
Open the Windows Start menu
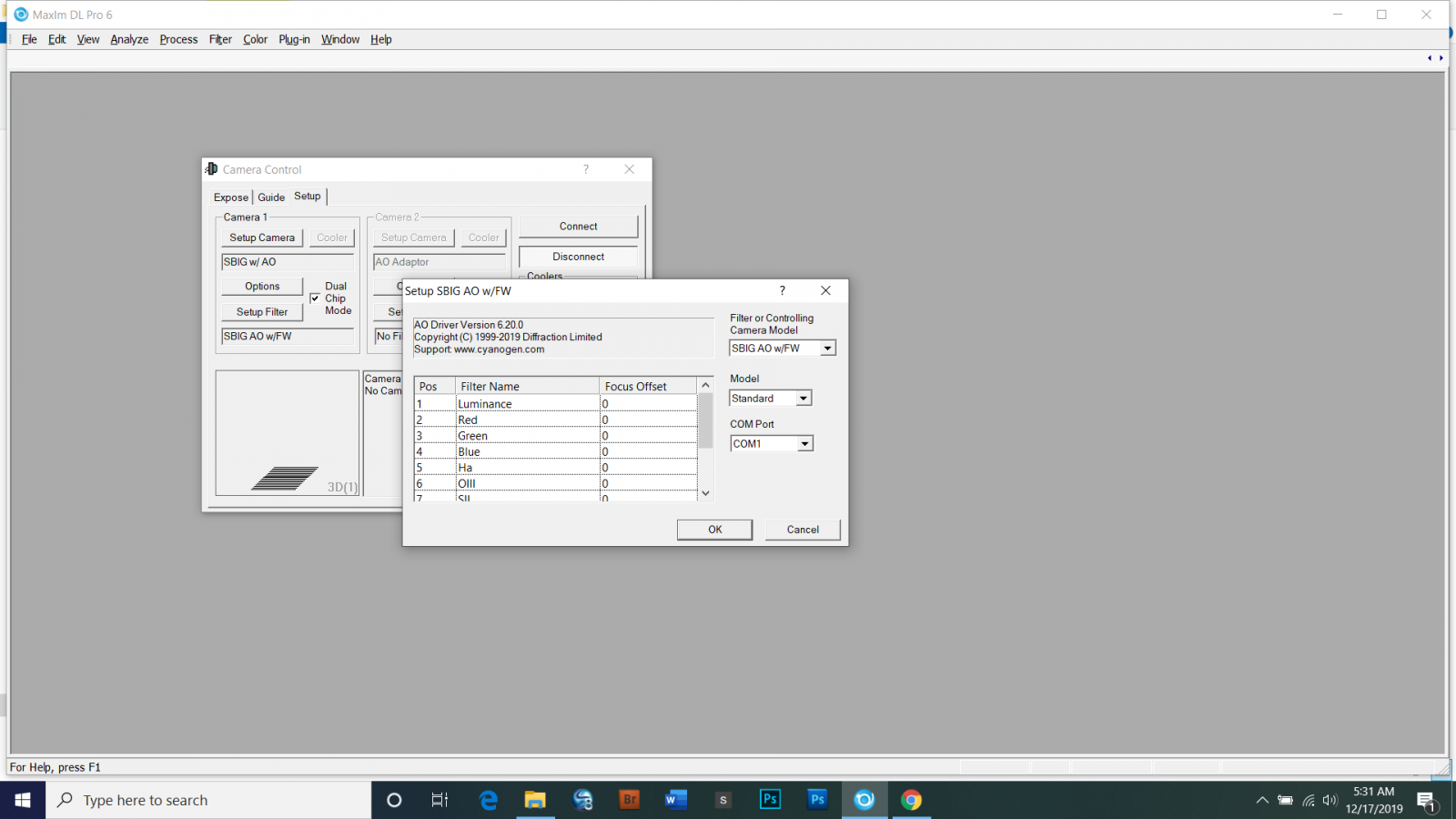coord(23,800)
